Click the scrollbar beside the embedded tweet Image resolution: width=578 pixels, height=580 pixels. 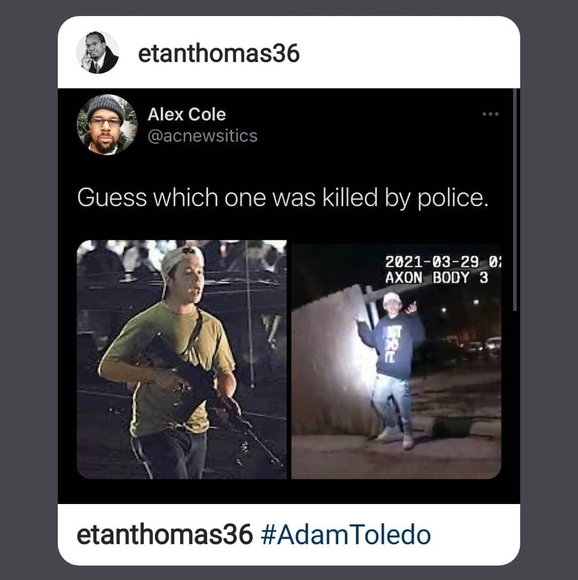point(516,200)
